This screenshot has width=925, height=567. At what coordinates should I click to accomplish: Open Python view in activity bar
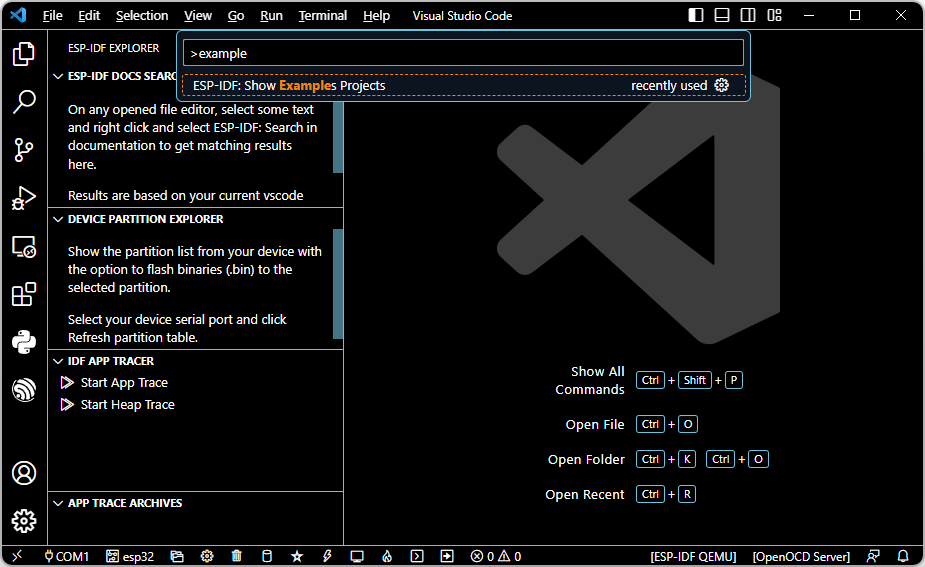click(x=24, y=342)
